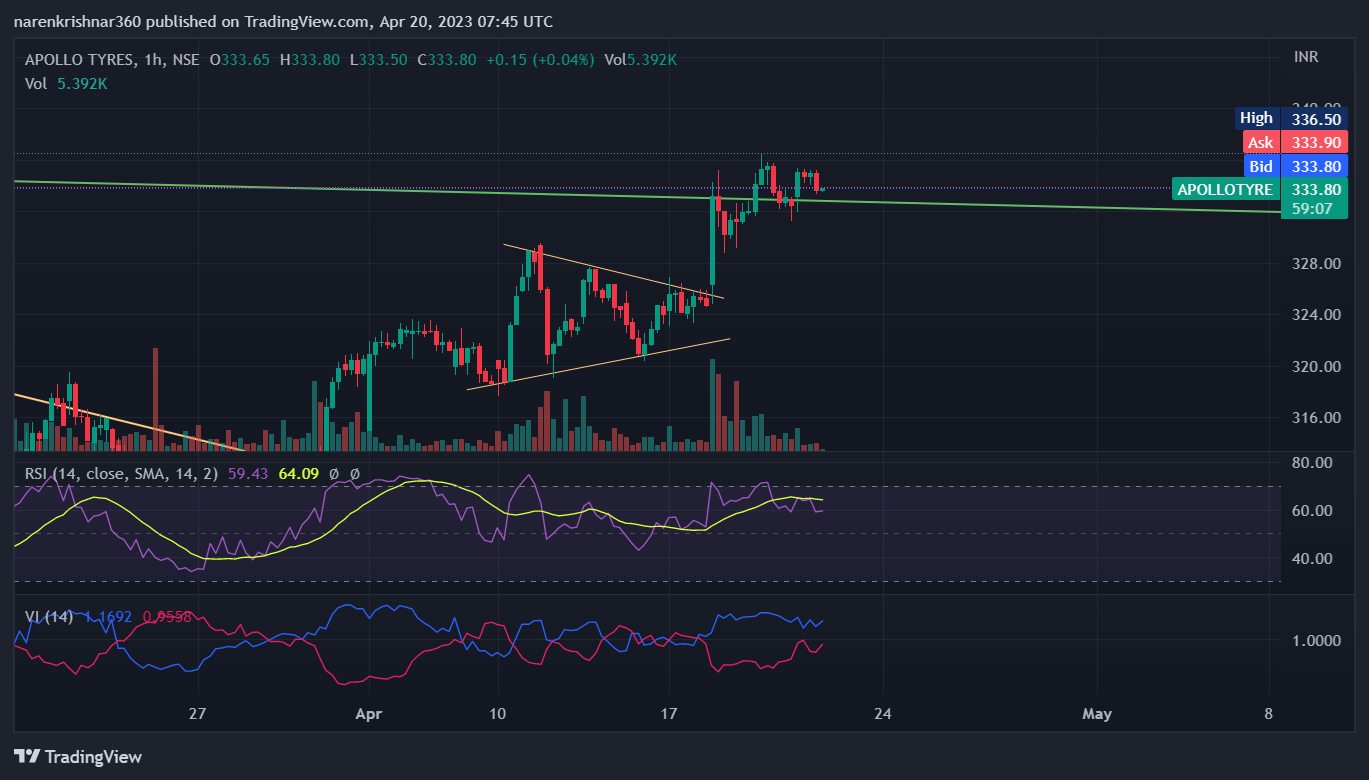
Task: Select the APOLLO TYRES, 1h, NSE title
Action: point(112,60)
